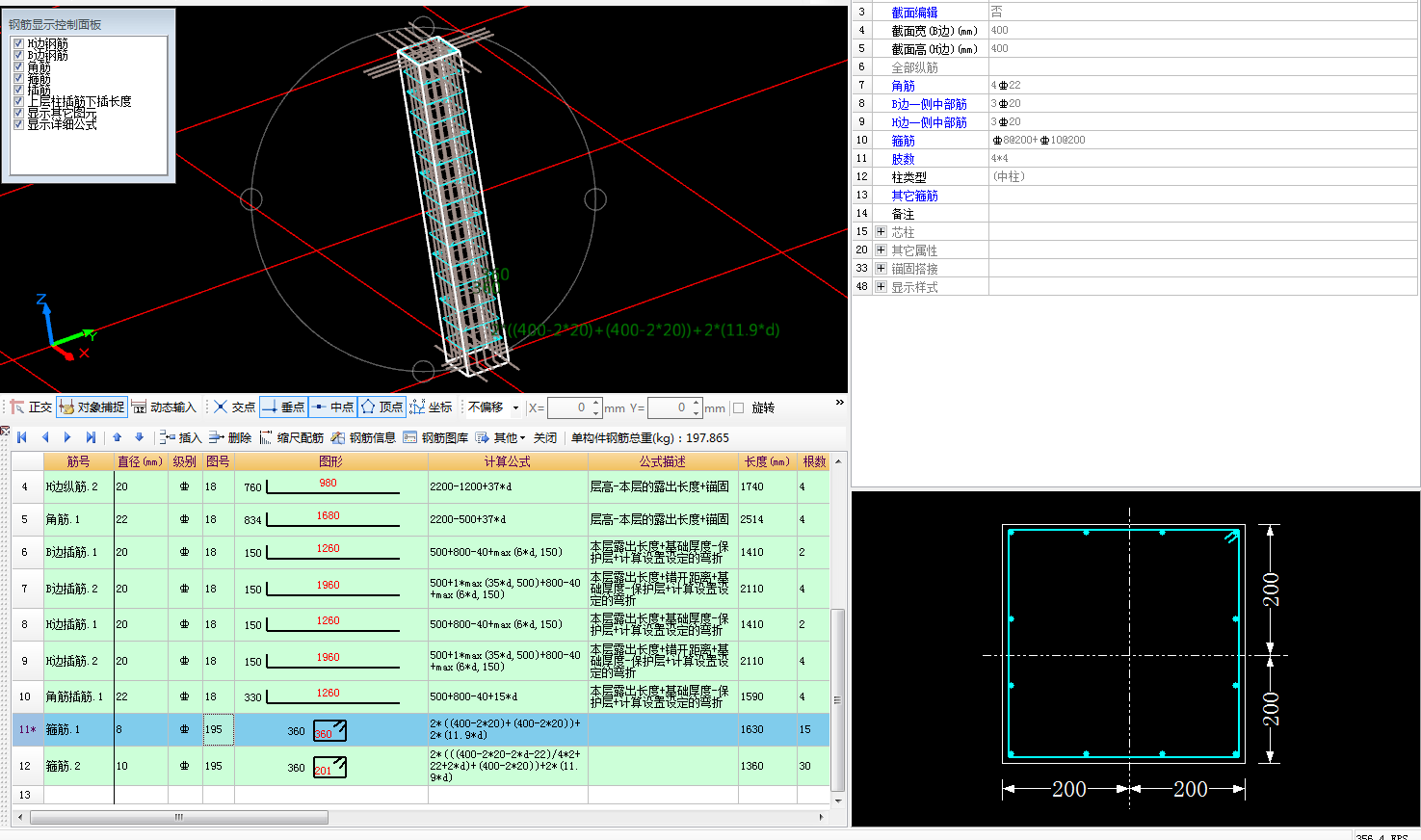This screenshot has width=1421, height=840.
Task: Enable the 旋转 rotate checkbox
Action: tap(739, 407)
